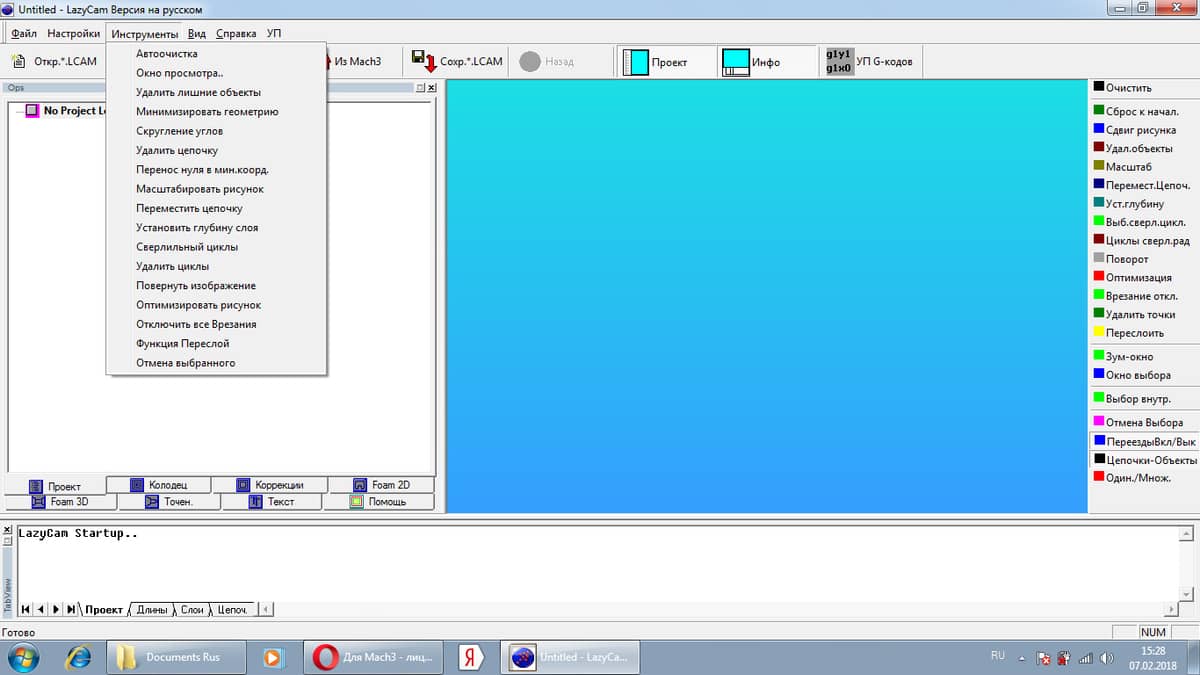Click the Откр.*.LCAM open file icon
This screenshot has width=1200, height=675.
click(21, 62)
